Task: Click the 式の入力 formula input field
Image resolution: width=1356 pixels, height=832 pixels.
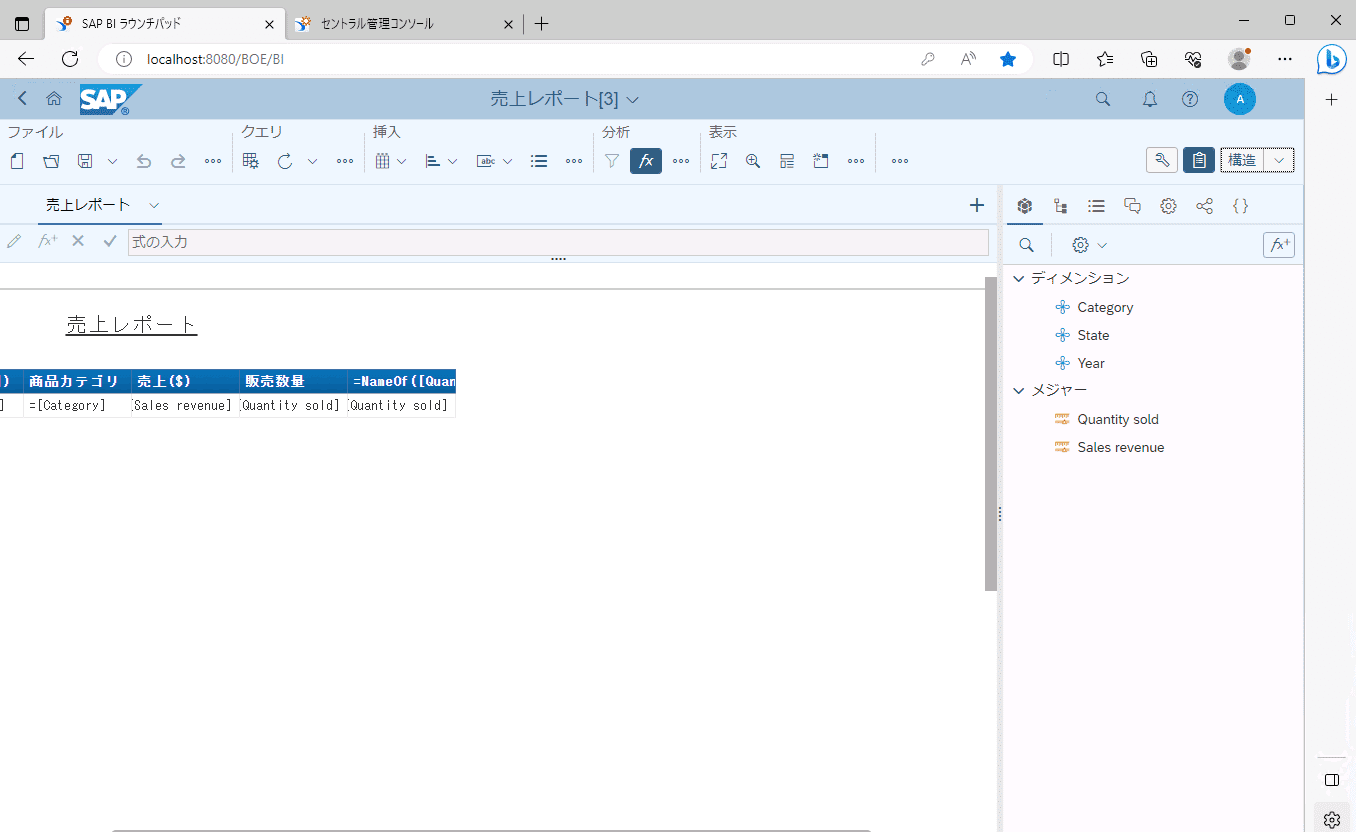Action: [x=557, y=242]
